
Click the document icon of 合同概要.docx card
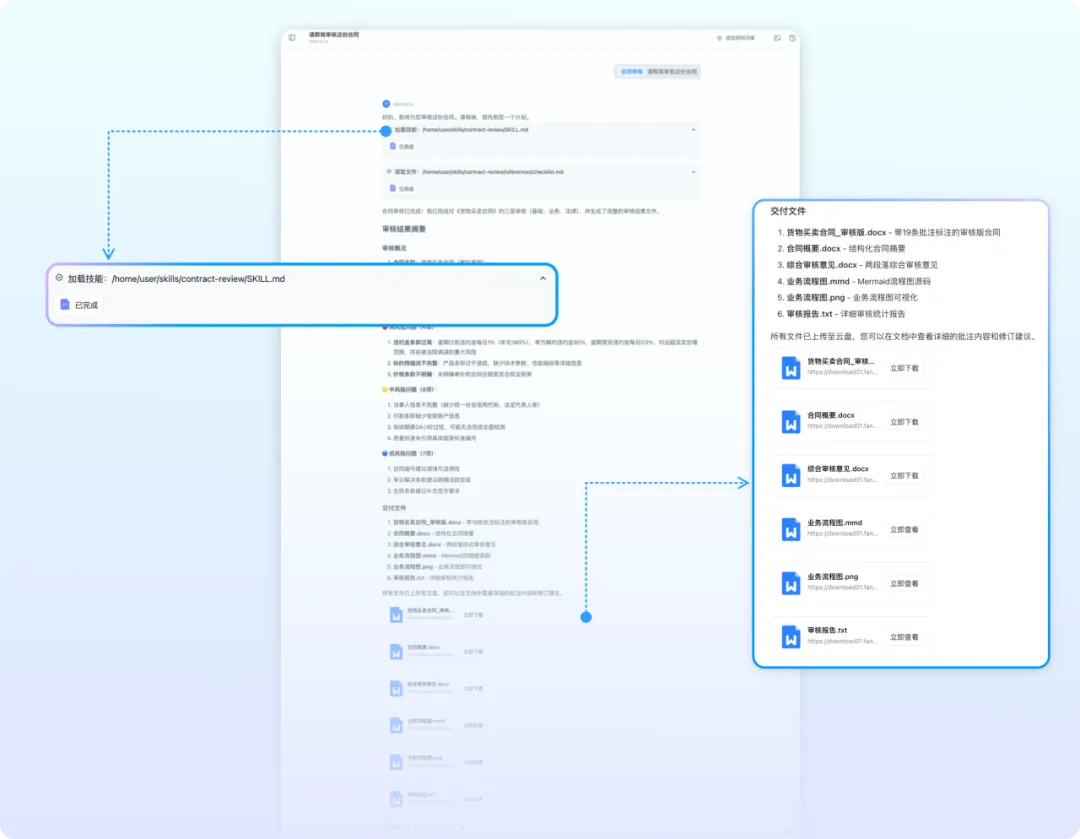click(792, 422)
